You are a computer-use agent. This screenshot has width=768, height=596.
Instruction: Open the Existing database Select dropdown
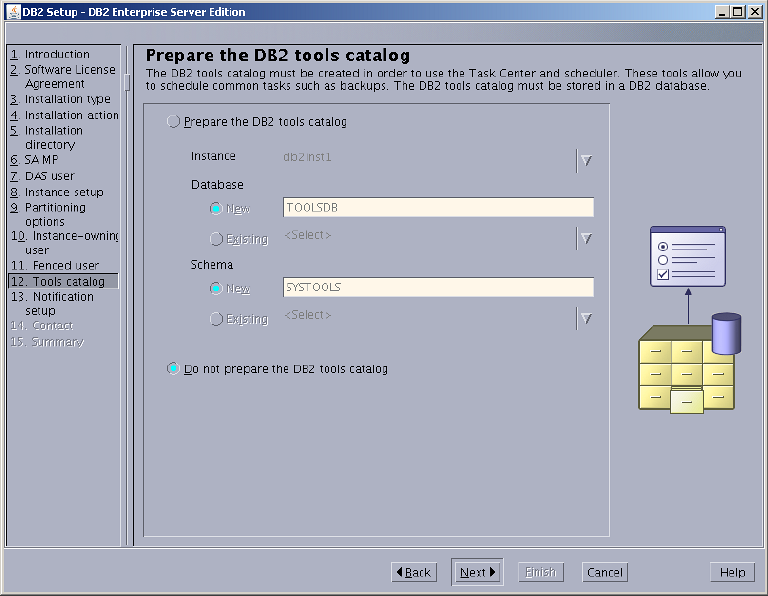coord(586,238)
